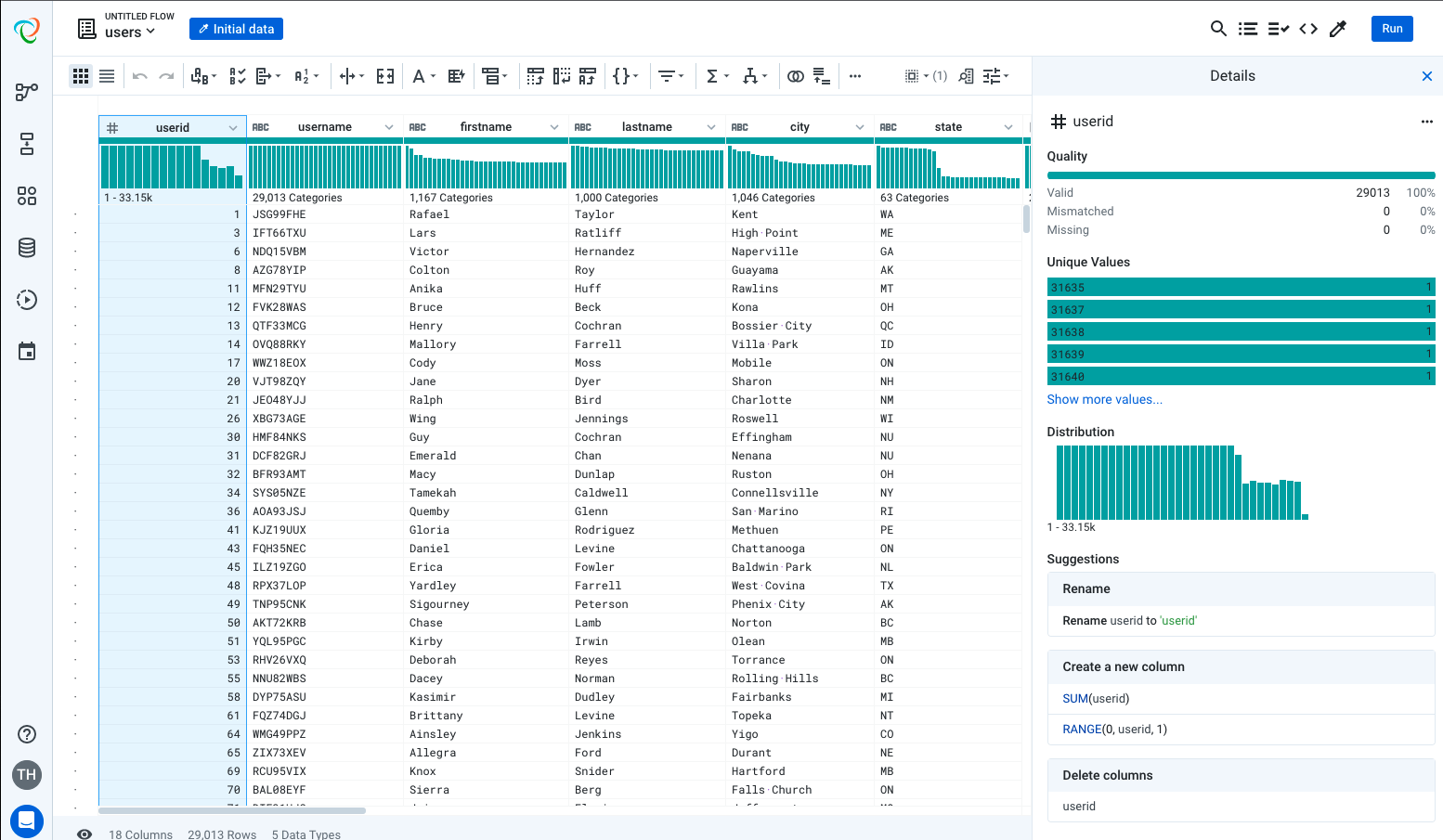Open the database connections sidebar icon
The height and width of the screenshot is (840, 1443).
[x=26, y=248]
